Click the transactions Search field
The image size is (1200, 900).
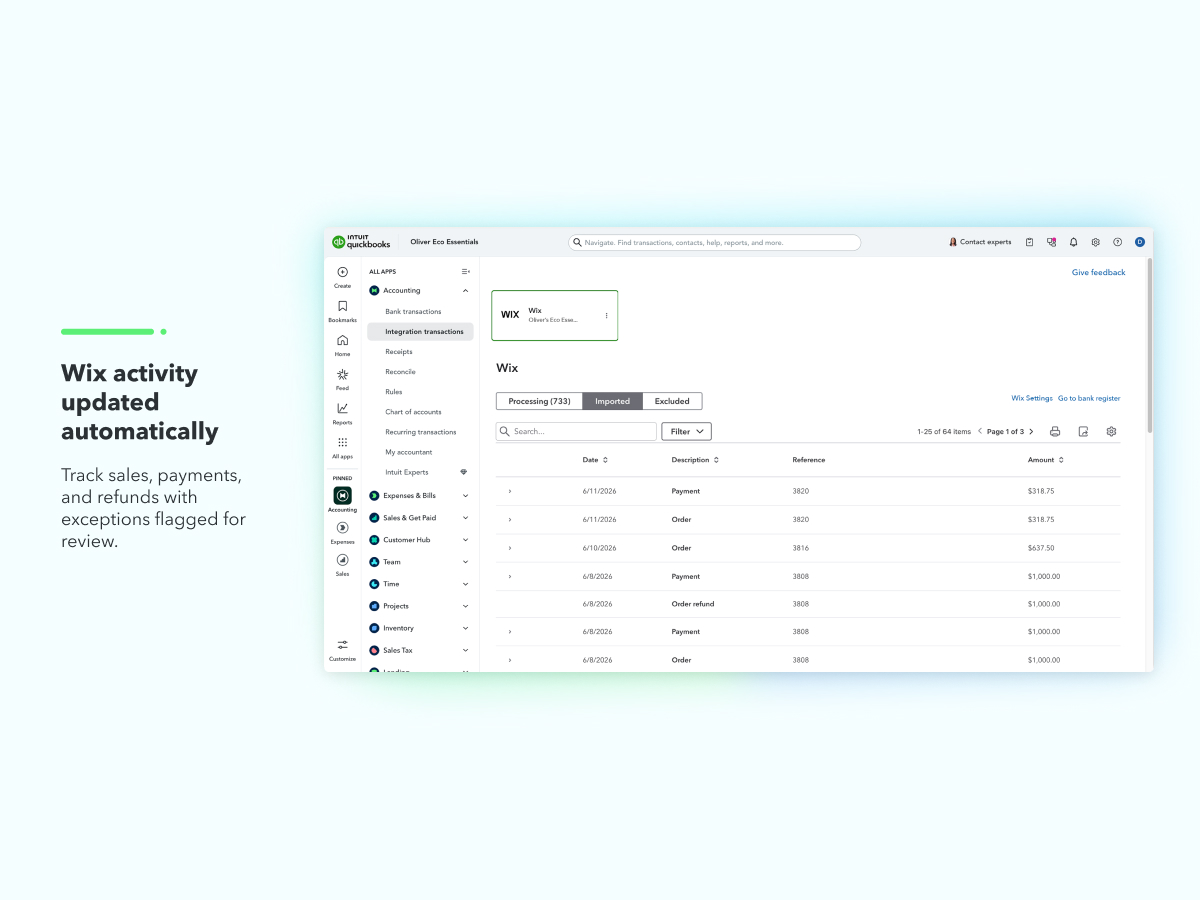point(576,432)
